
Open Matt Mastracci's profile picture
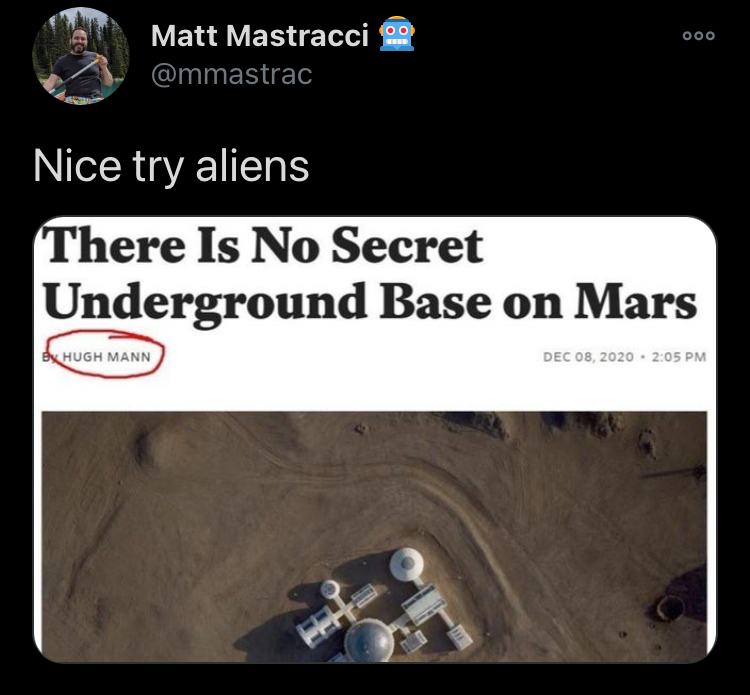coord(80,56)
